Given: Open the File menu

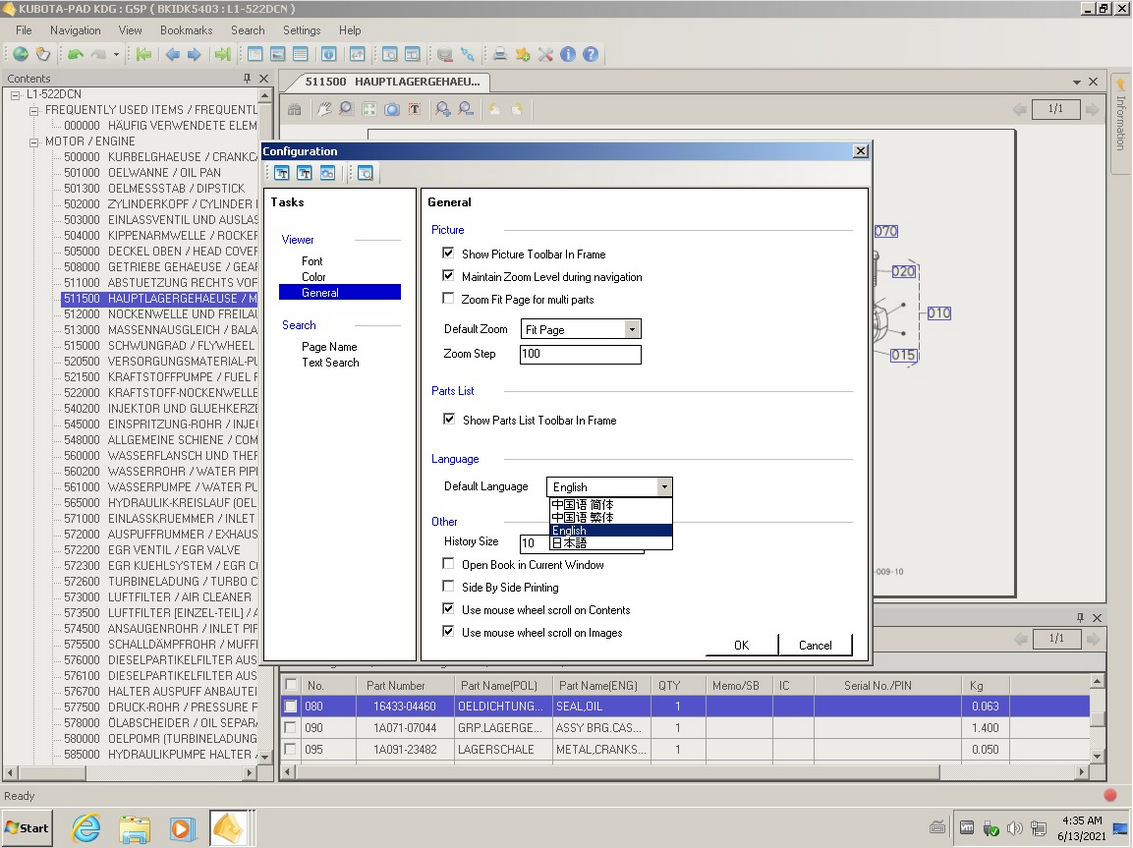Looking at the screenshot, I should [24, 30].
